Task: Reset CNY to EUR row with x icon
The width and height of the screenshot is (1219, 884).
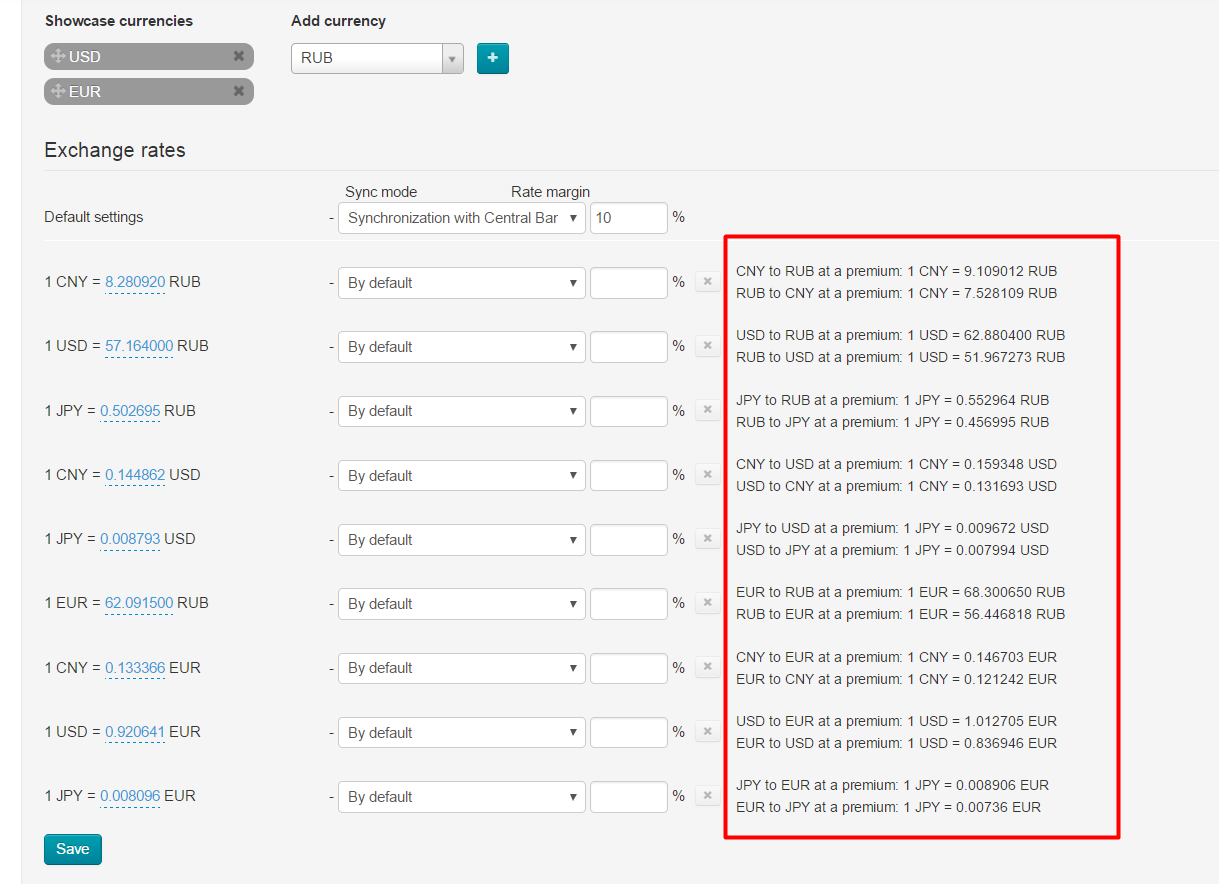Action: 707,667
